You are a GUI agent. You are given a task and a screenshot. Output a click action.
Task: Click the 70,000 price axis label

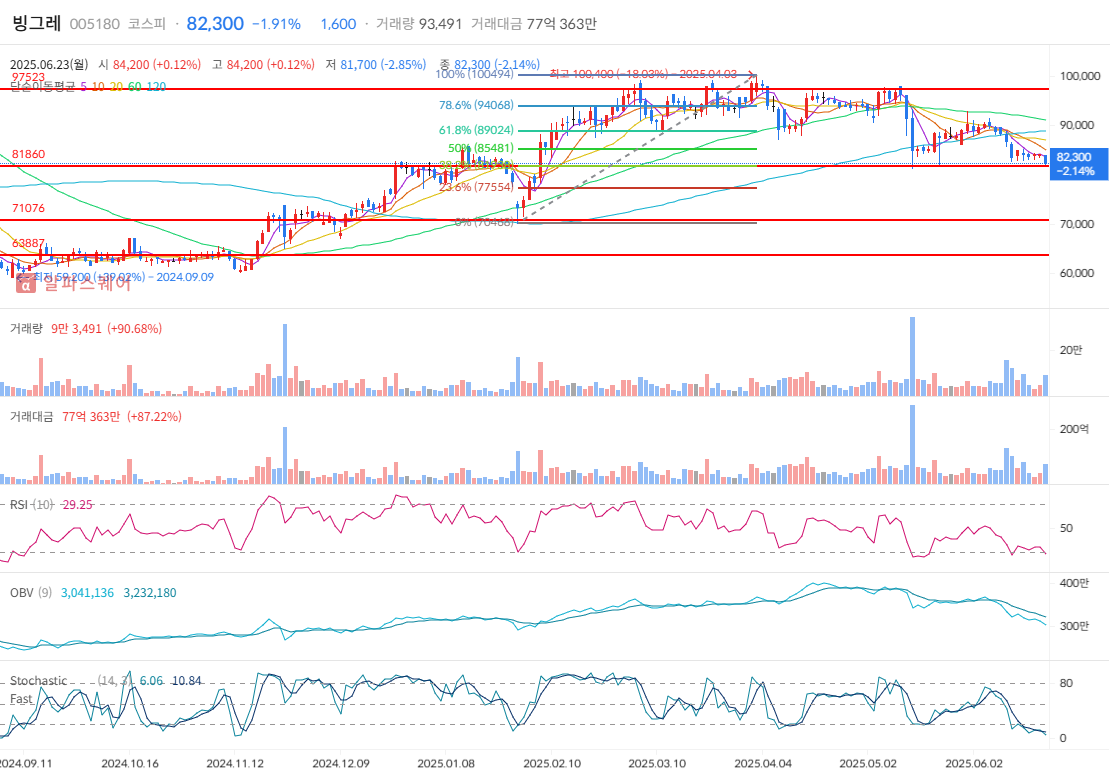pyautogui.click(x=1077, y=224)
